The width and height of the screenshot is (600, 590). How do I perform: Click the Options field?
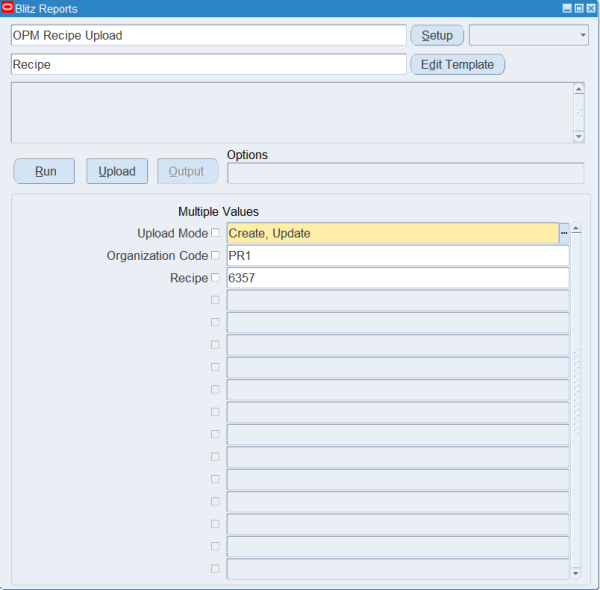tap(405, 173)
